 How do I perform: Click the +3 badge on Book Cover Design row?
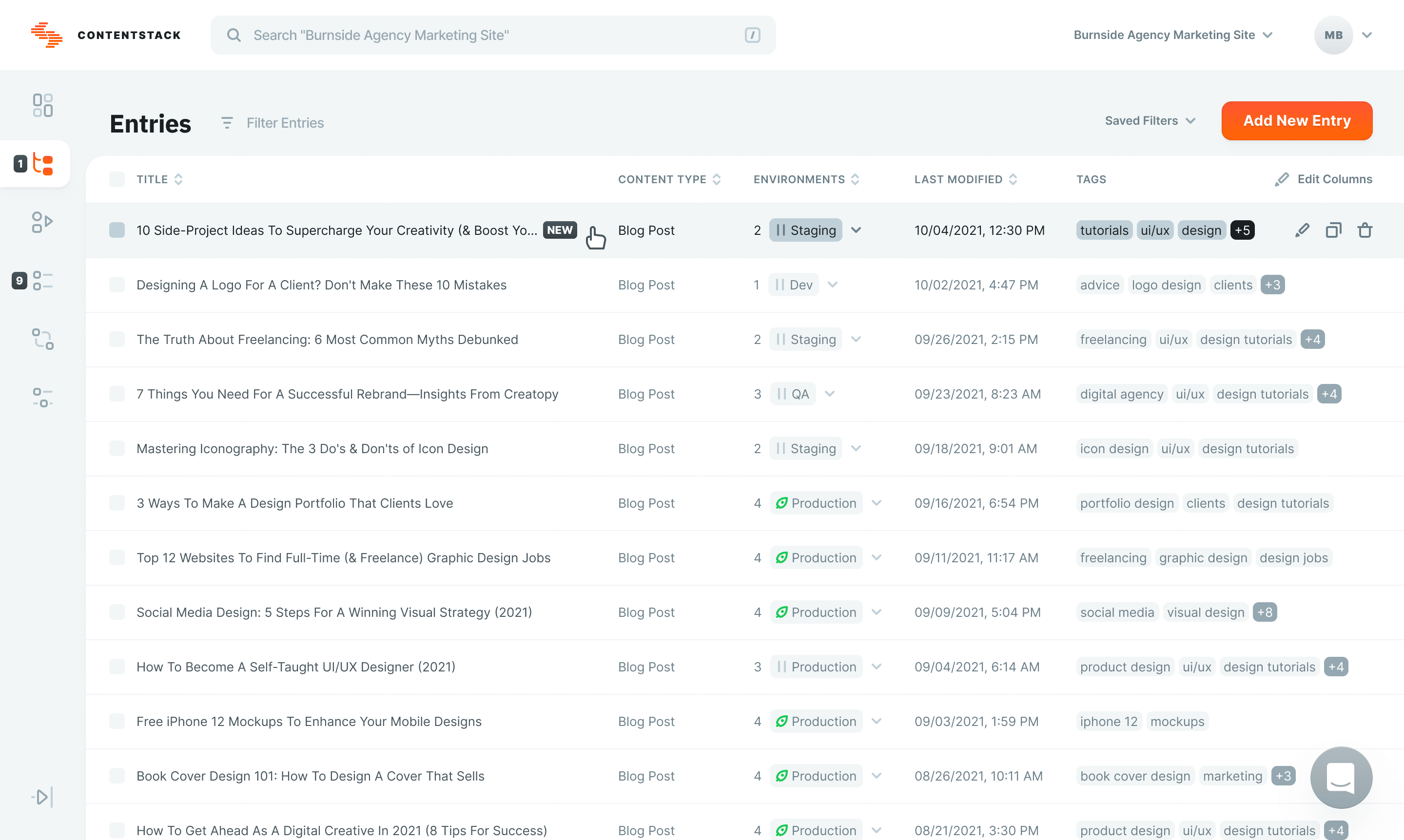tap(1284, 776)
